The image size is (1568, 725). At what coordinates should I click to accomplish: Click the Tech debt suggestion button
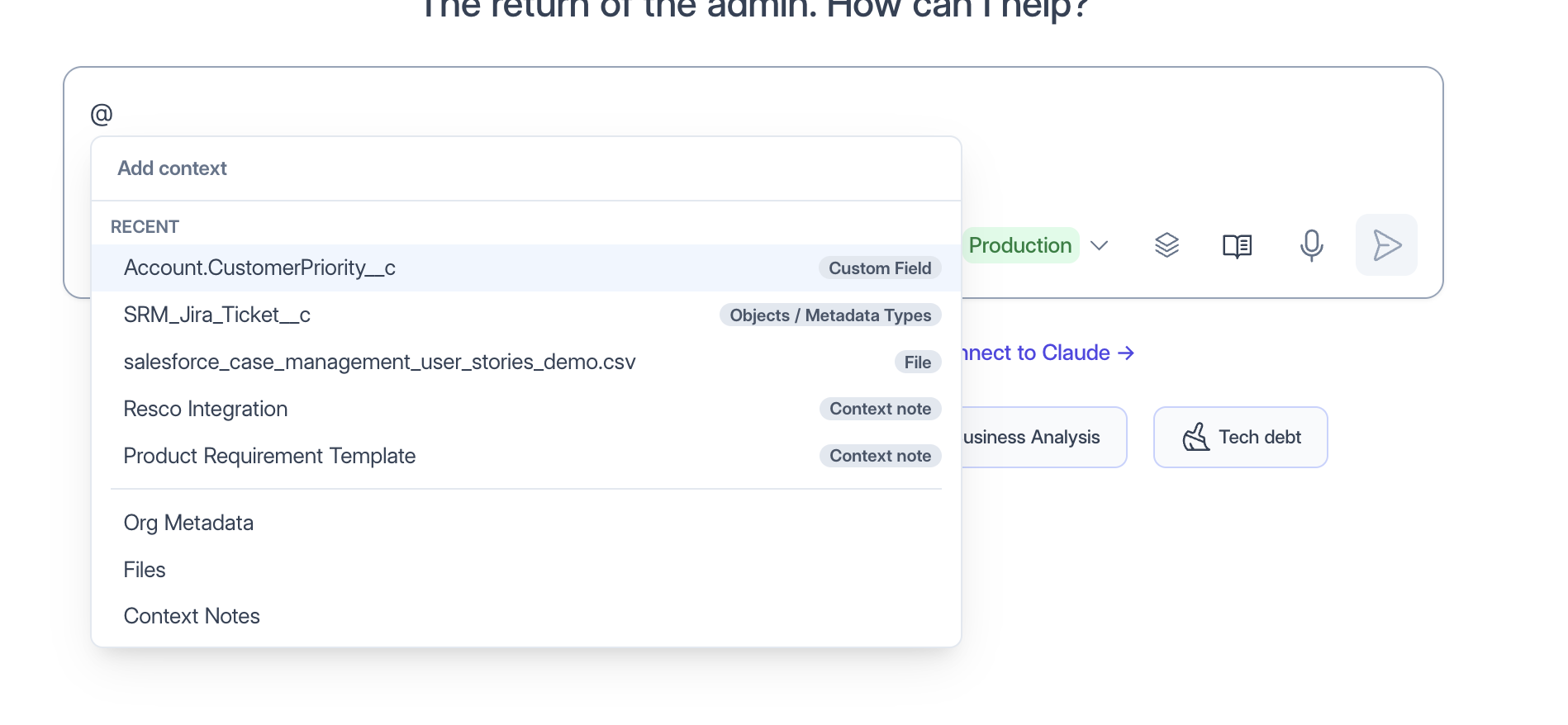[1240, 437]
